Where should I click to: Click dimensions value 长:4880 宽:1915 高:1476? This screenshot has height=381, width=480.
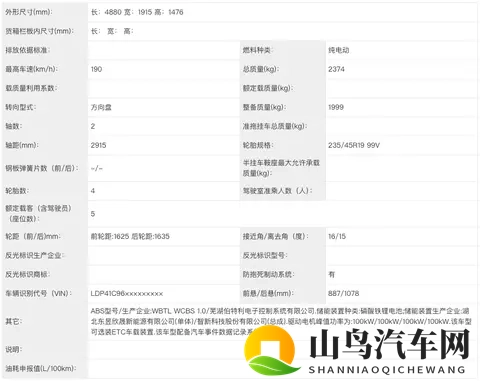tap(137, 12)
